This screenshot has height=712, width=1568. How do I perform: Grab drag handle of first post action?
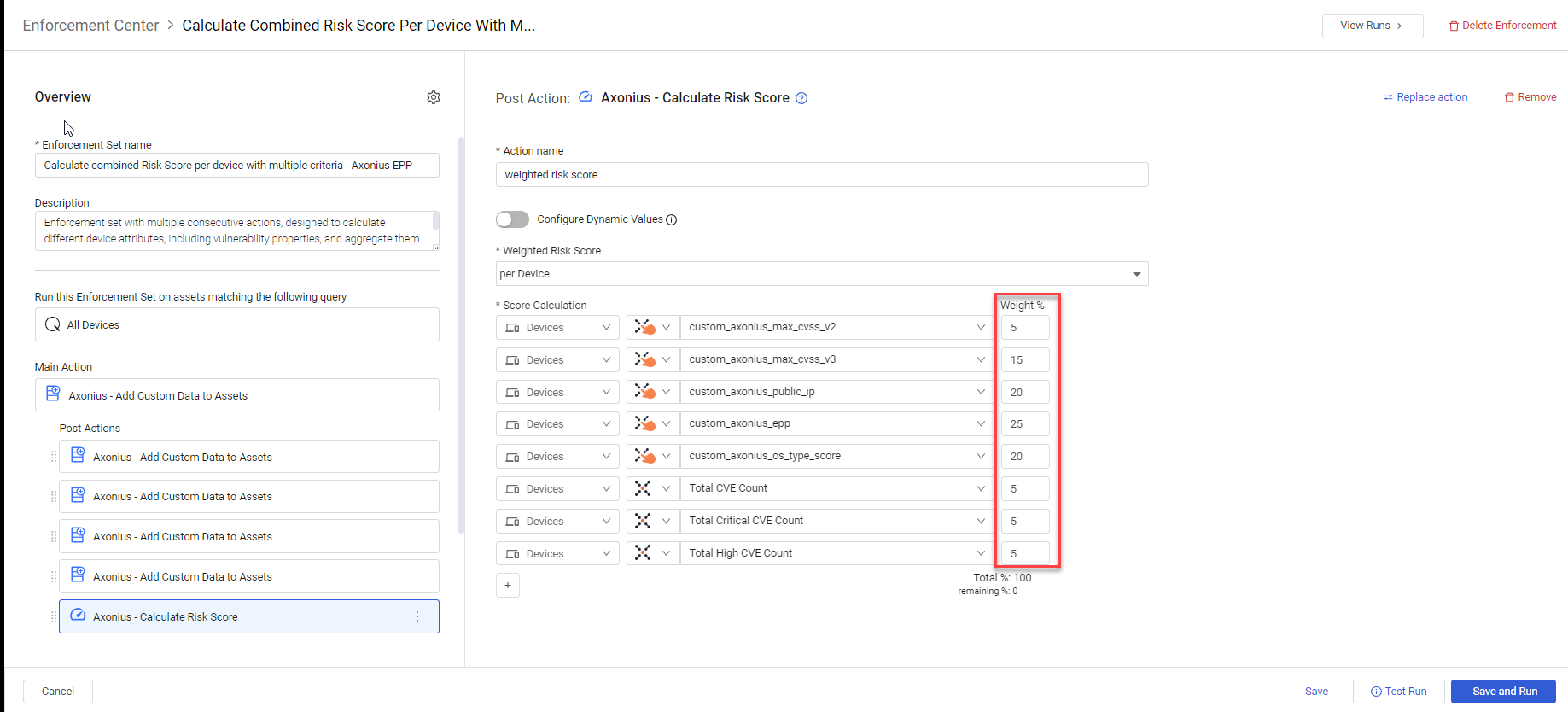(54, 457)
